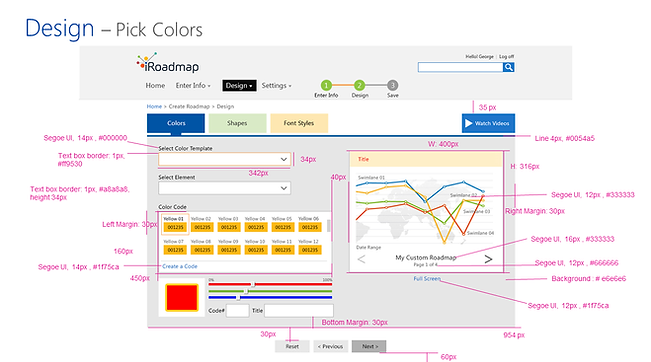Click Create Roadmap breadcrumb
651x362 pixels.
pyautogui.click(x=189, y=107)
